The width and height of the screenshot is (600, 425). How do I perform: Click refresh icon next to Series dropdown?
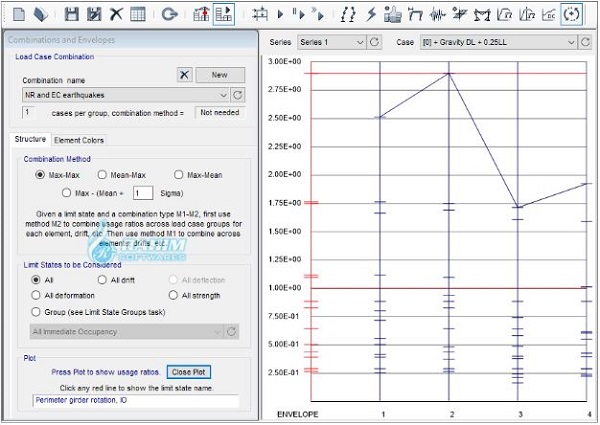pos(375,43)
